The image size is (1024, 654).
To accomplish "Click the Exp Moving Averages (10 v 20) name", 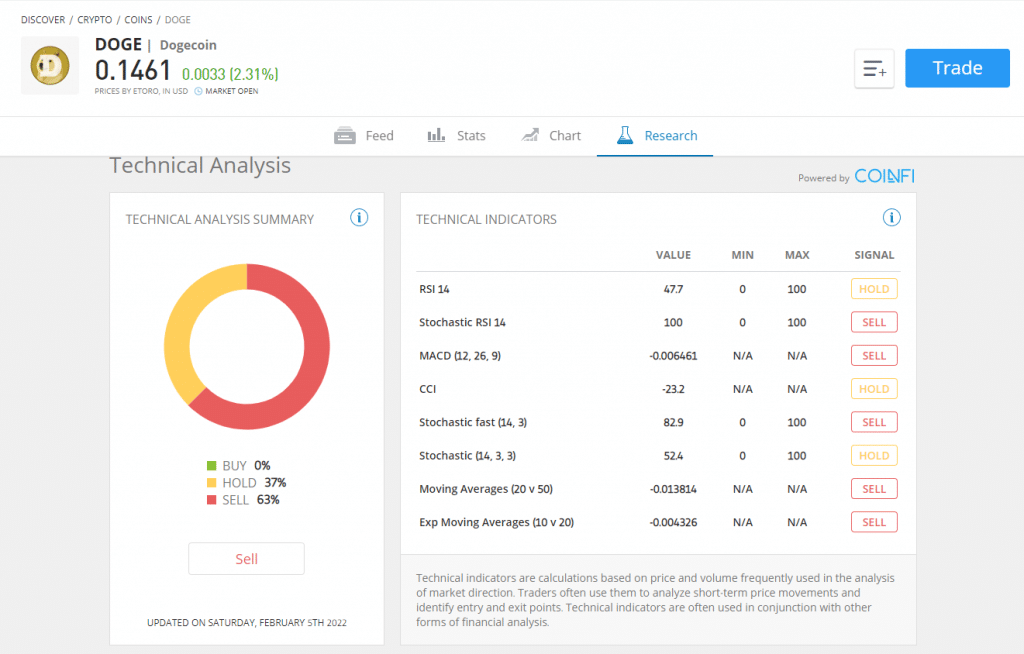I will click(496, 522).
